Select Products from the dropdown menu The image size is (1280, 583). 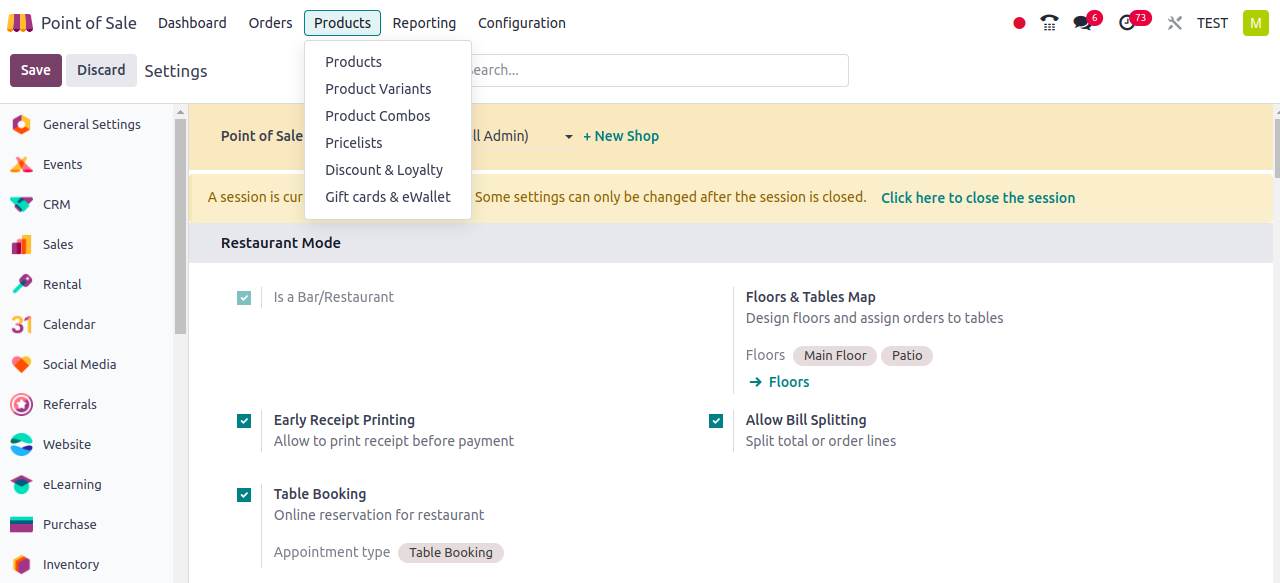(388, 62)
